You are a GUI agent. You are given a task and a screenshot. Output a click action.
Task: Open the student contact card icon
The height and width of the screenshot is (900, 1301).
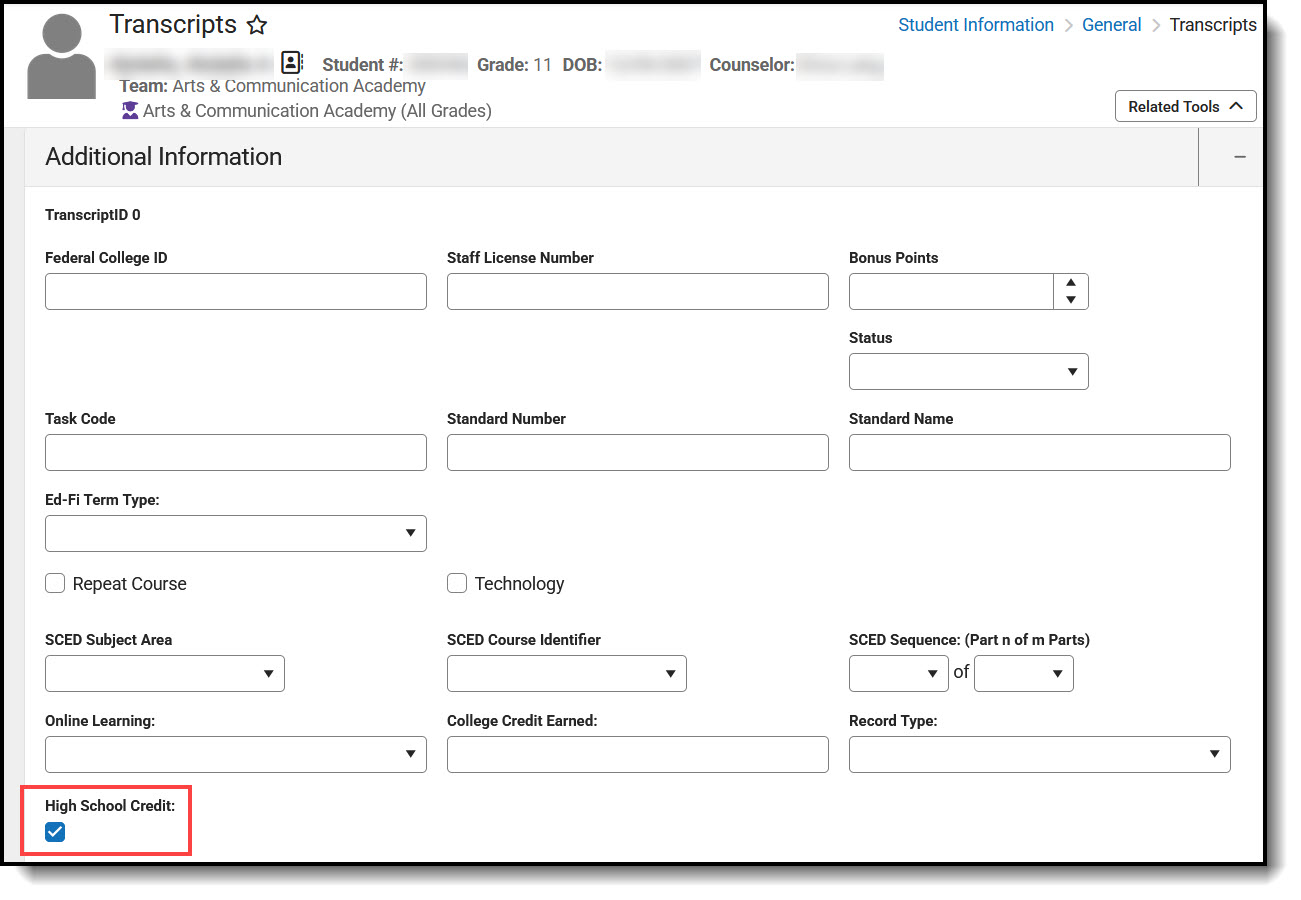pos(291,63)
